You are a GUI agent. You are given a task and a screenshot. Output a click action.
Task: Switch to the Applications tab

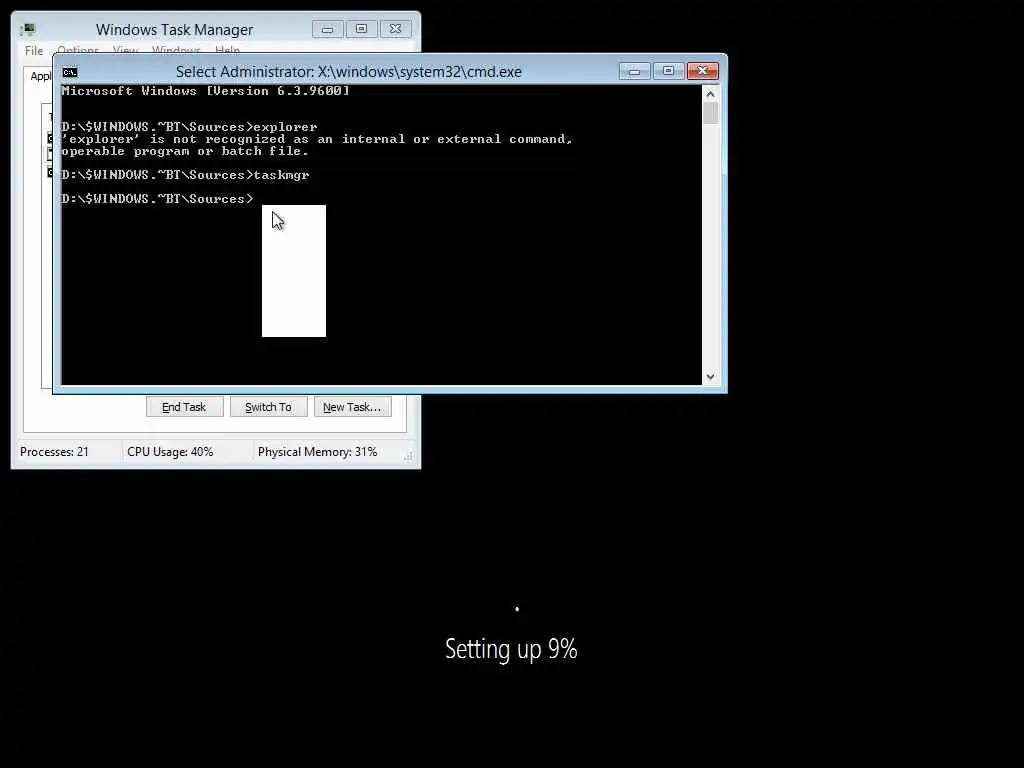tap(39, 76)
